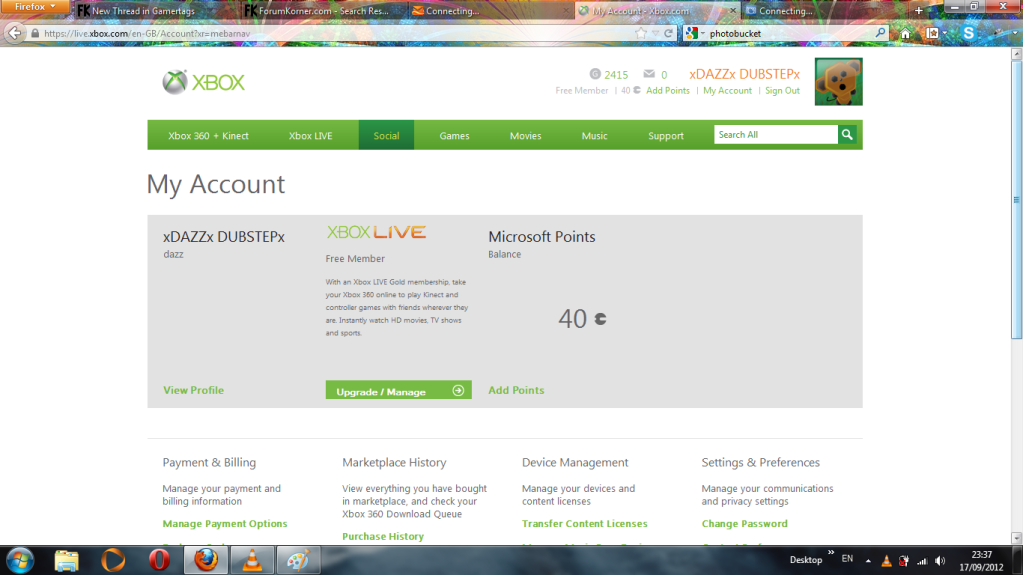Click inside the Search All field
The width and height of the screenshot is (1023, 575).
[x=775, y=135]
